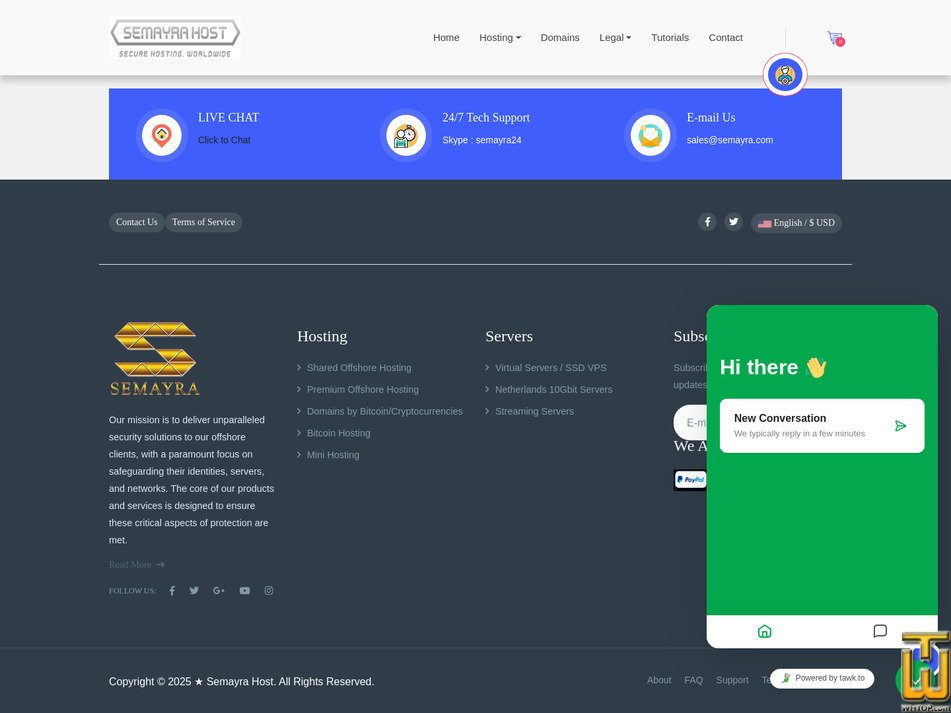Viewport: 951px width, 713px height.
Task: Open the chat messages icon in widget
Action: coord(880,631)
